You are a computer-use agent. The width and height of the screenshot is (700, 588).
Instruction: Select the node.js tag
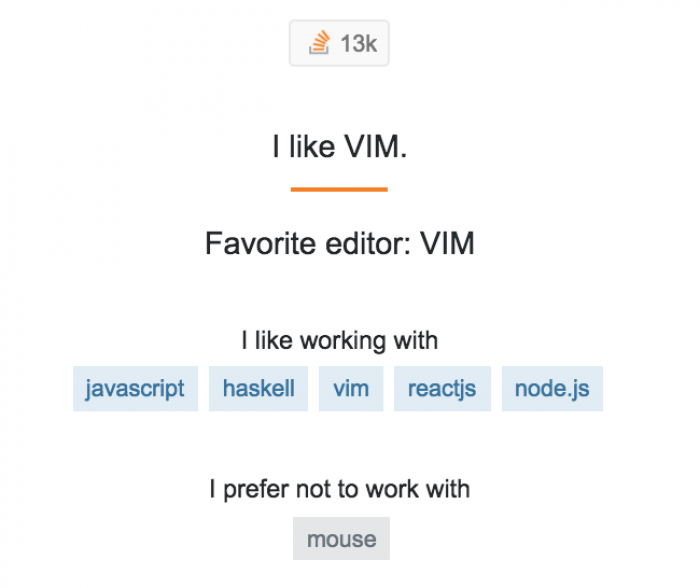coord(552,388)
